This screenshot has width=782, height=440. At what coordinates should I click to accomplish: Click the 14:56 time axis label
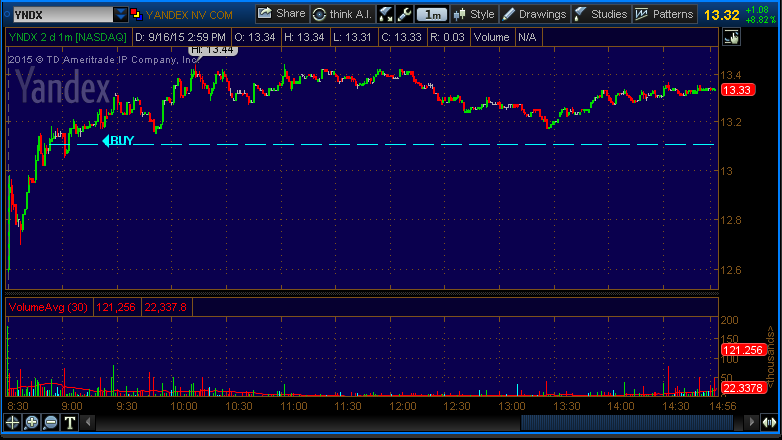click(x=723, y=406)
